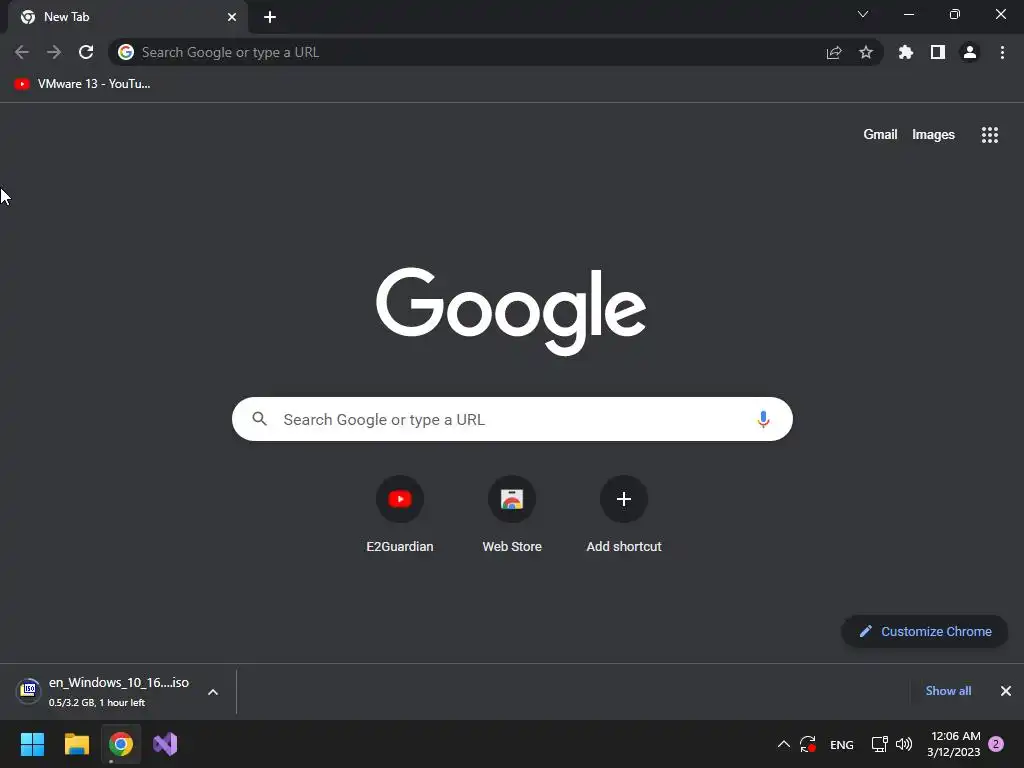The height and width of the screenshot is (768, 1024).
Task: Click the sync status tray icon
Action: (x=808, y=744)
